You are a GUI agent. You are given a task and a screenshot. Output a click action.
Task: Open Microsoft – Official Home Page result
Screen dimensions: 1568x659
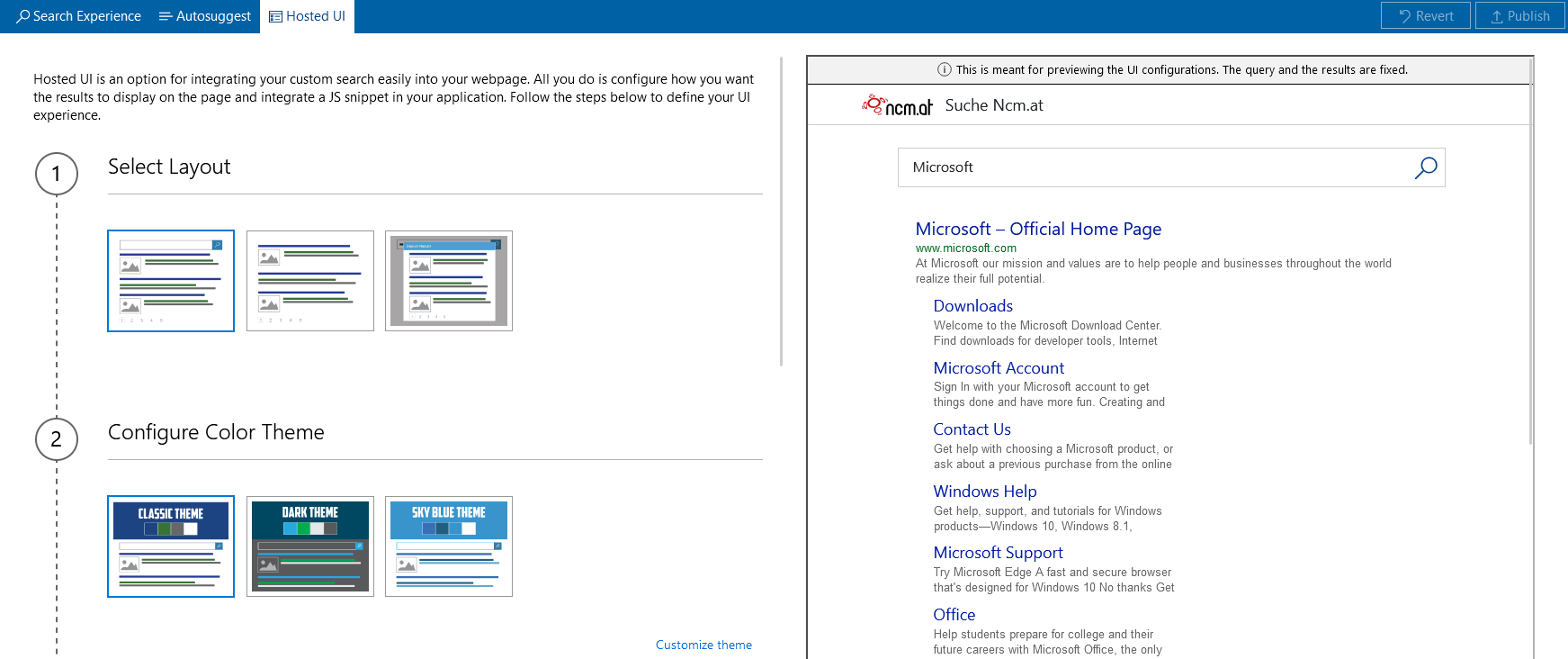click(x=1038, y=229)
